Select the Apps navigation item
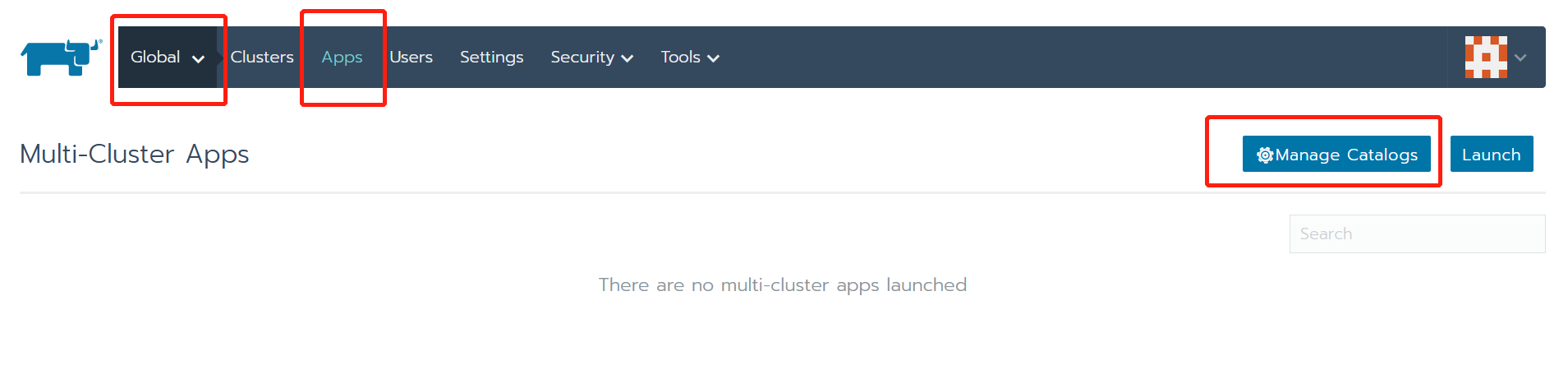The image size is (1568, 370). pyautogui.click(x=342, y=58)
